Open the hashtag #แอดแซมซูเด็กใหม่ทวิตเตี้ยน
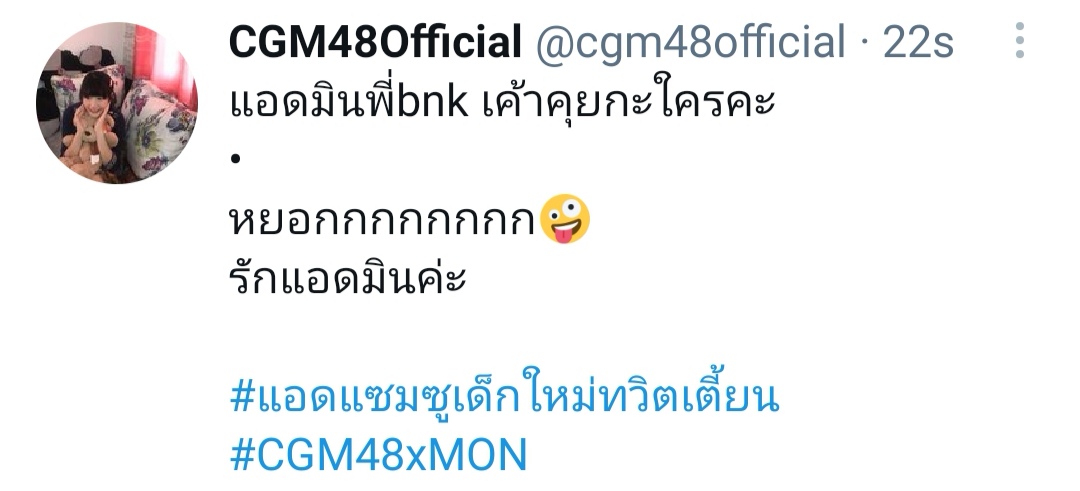Viewport: 1080px width, 491px height. [504, 395]
